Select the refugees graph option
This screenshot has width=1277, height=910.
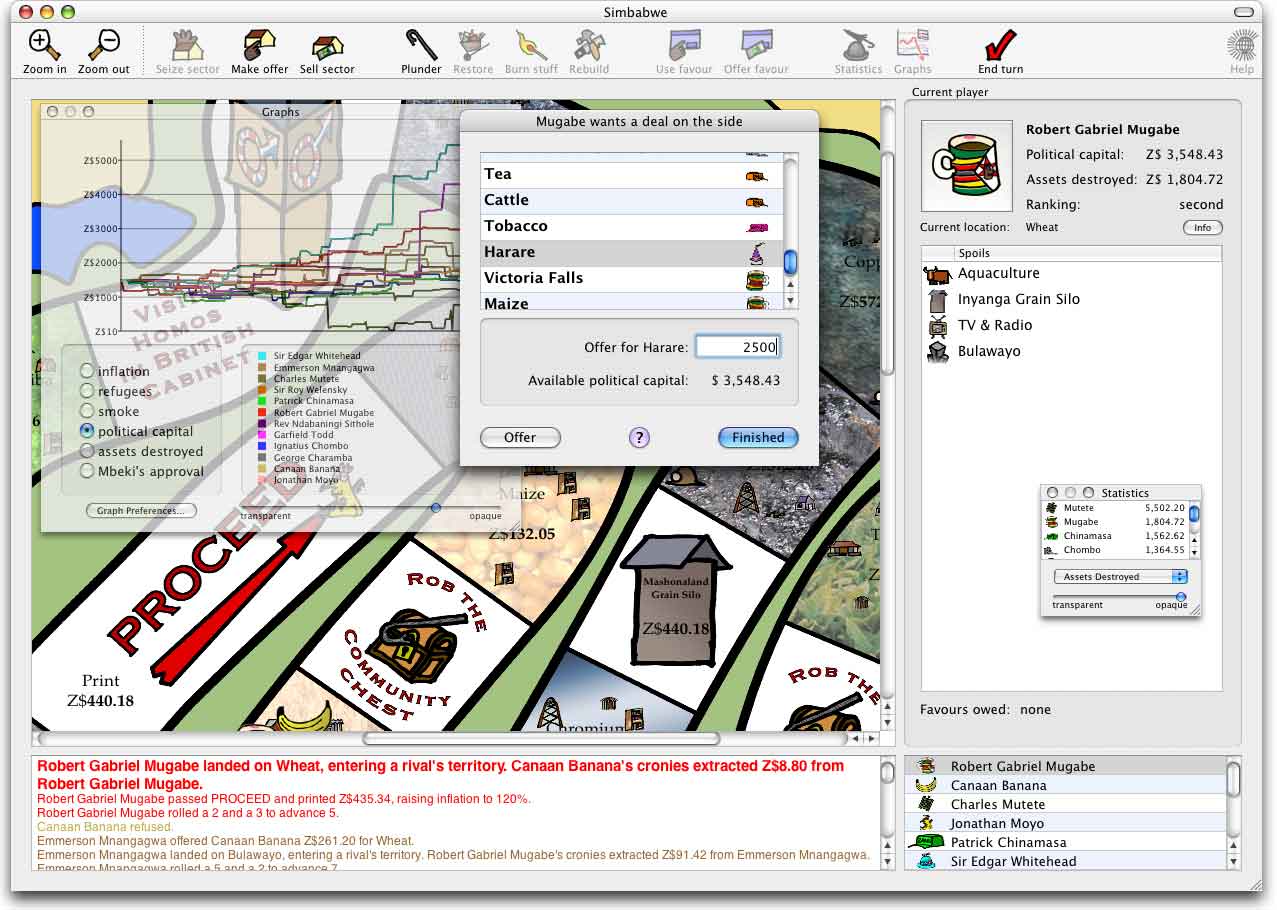88,391
